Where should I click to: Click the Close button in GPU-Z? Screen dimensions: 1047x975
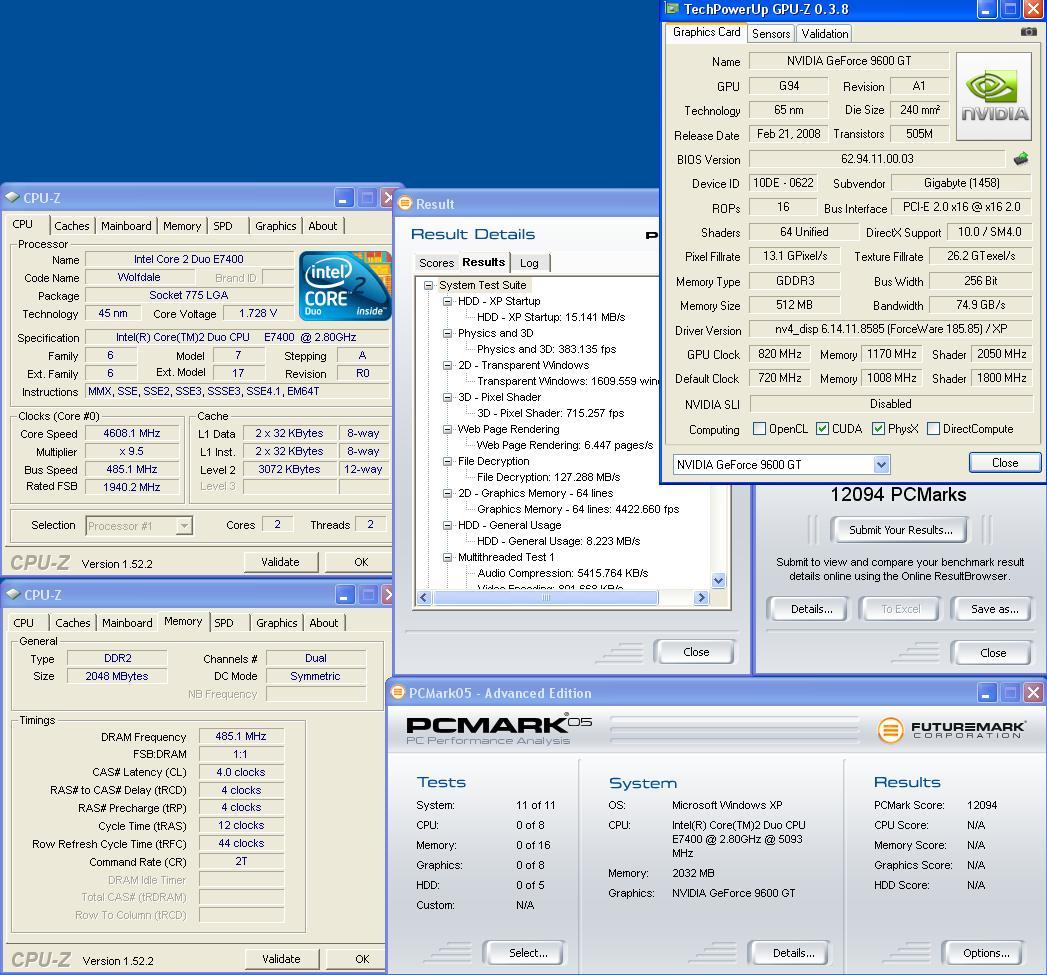pos(1005,463)
